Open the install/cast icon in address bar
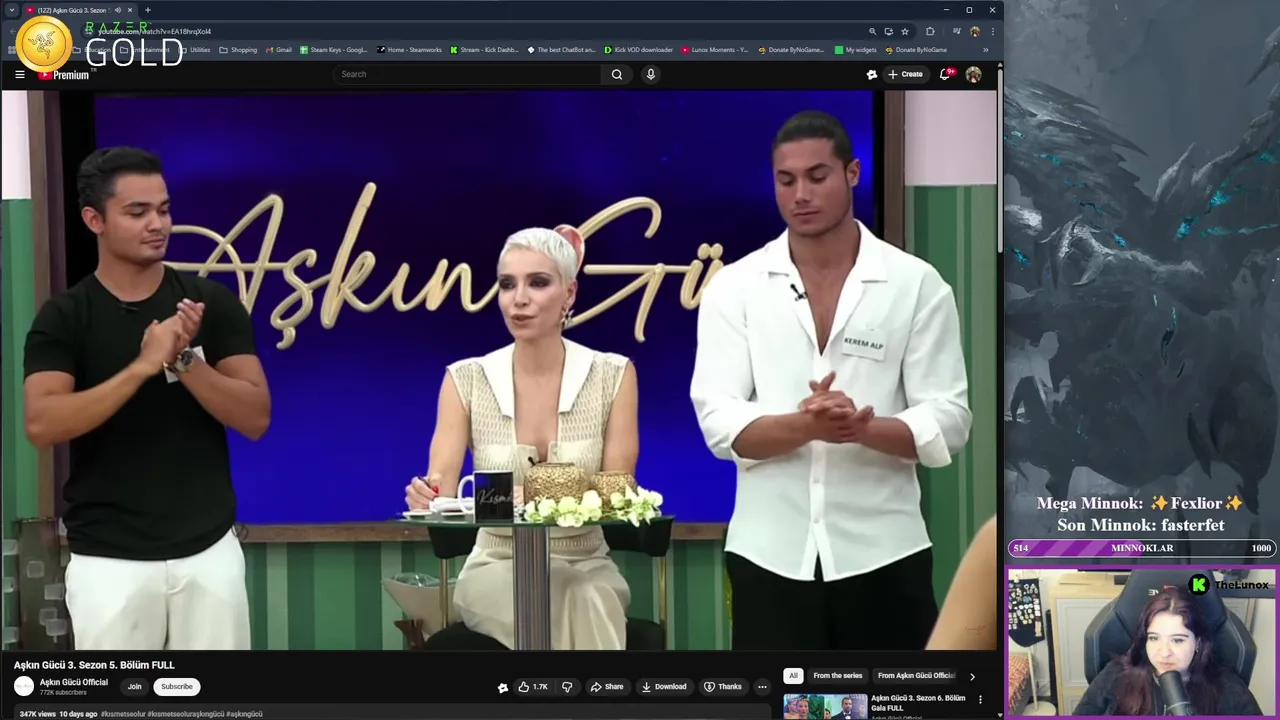Screen dimensions: 1280x720 (888, 31)
